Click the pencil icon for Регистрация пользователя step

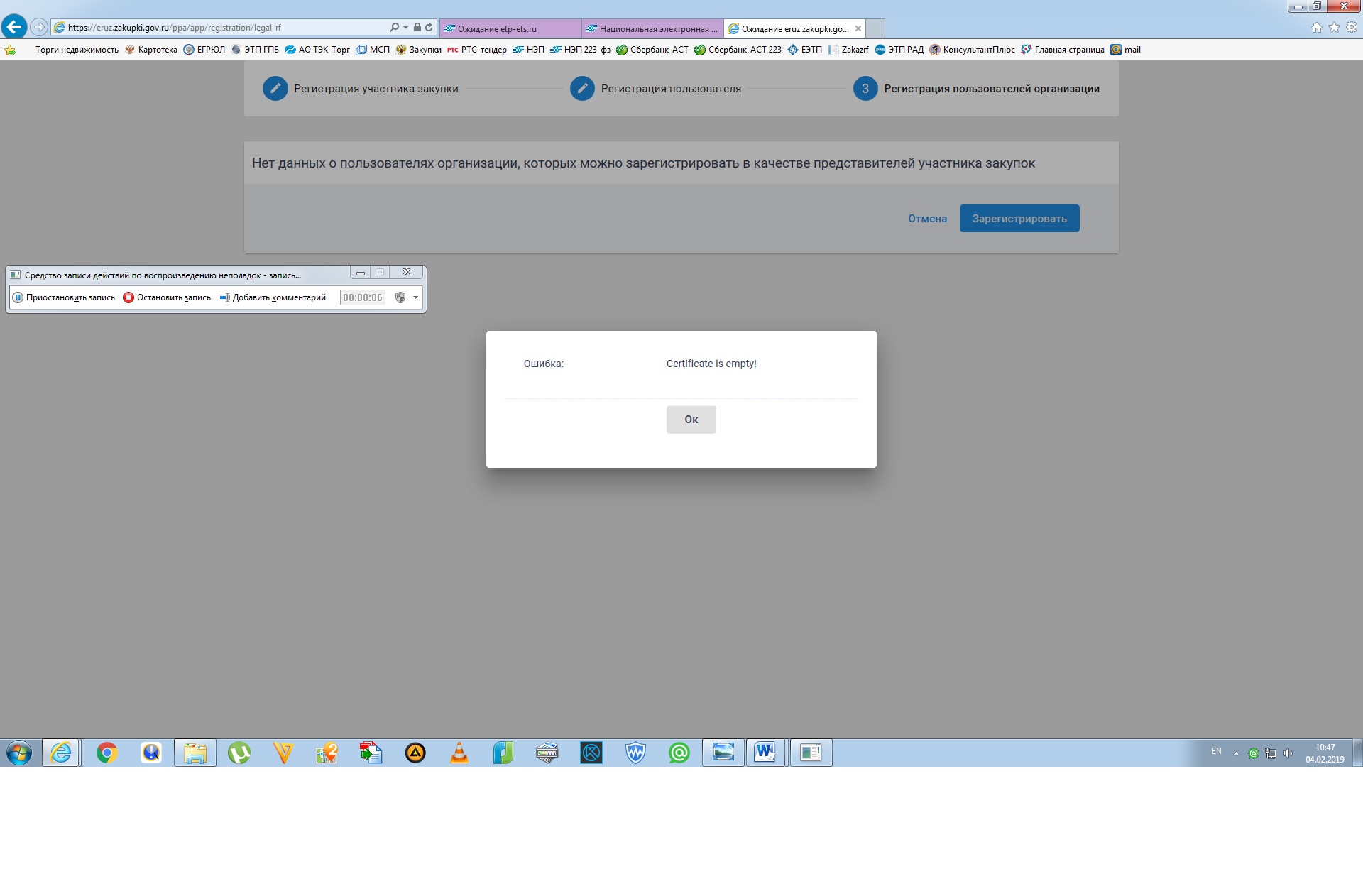[582, 89]
